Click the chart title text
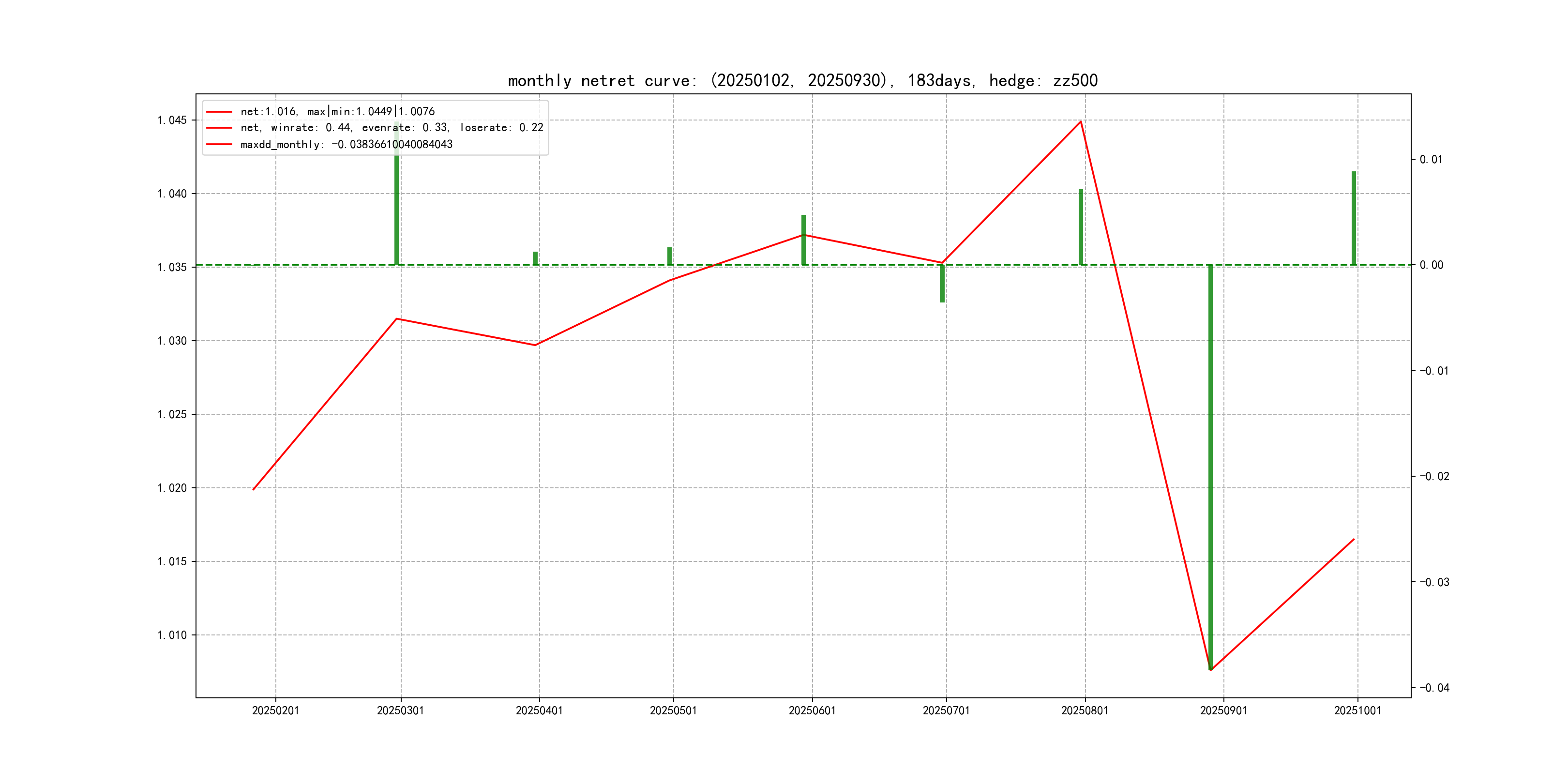 pyautogui.click(x=802, y=80)
